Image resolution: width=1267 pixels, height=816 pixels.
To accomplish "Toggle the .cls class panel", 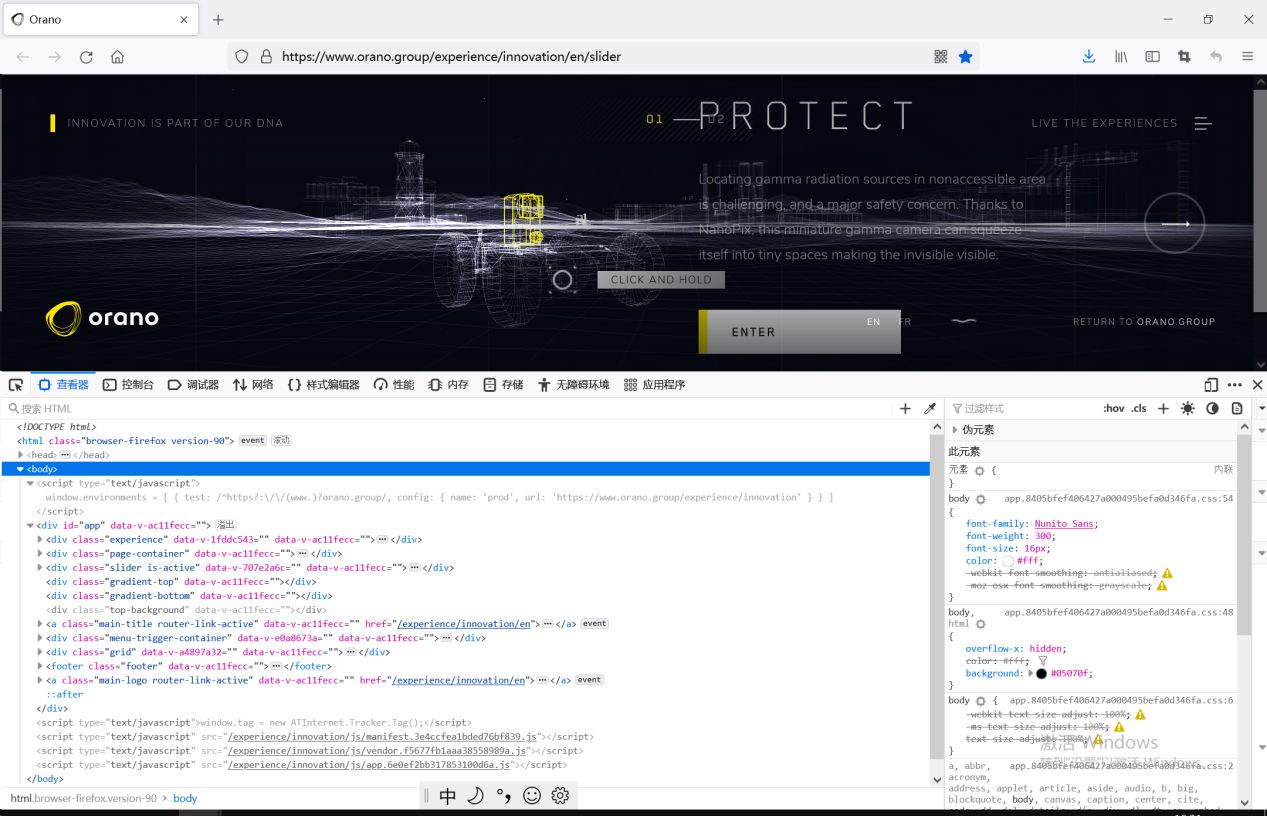I will point(1139,408).
